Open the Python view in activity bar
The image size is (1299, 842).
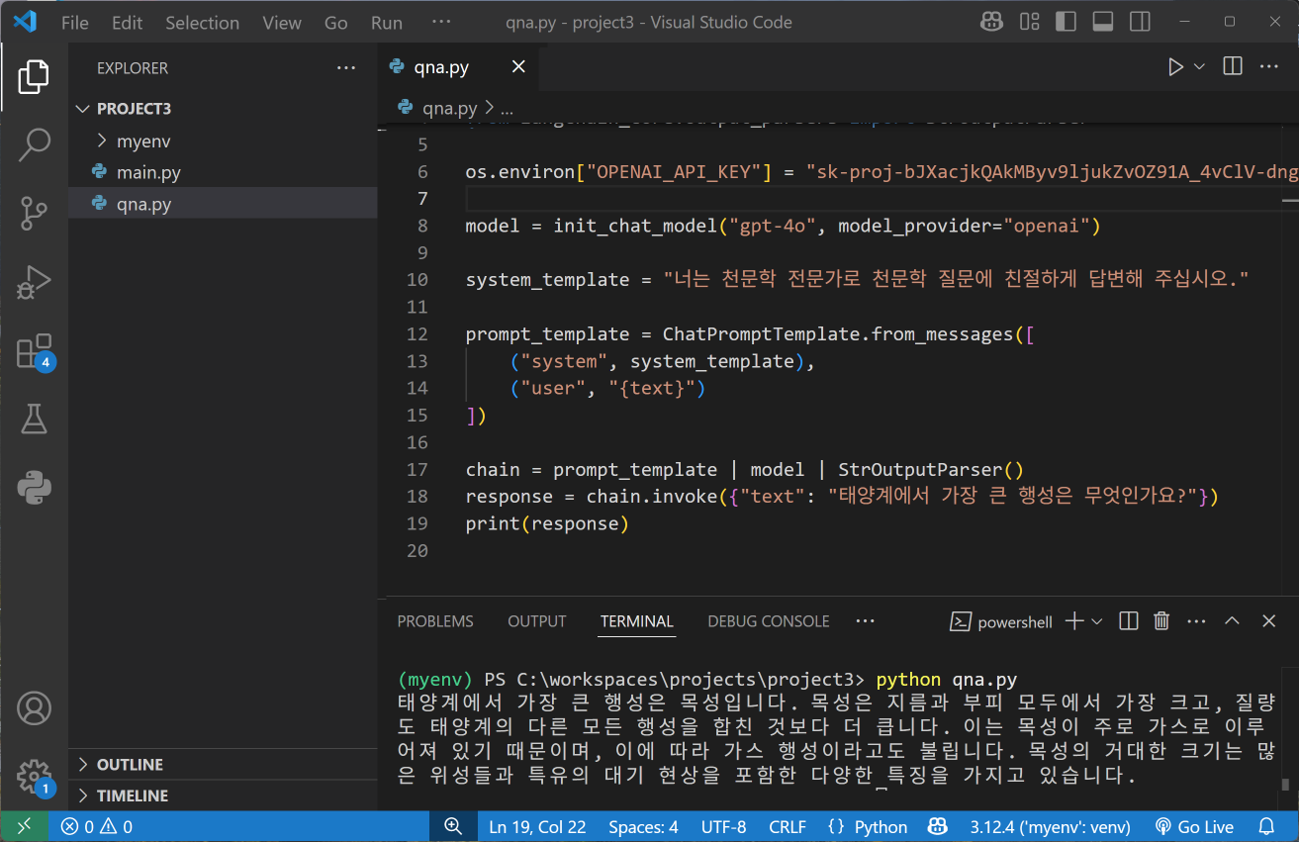point(34,488)
